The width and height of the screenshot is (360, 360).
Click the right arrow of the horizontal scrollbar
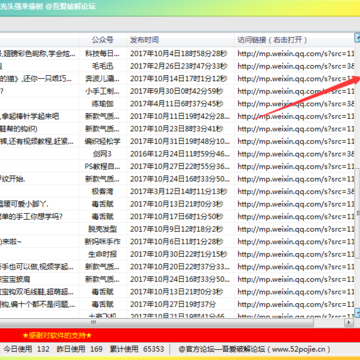[349, 322]
